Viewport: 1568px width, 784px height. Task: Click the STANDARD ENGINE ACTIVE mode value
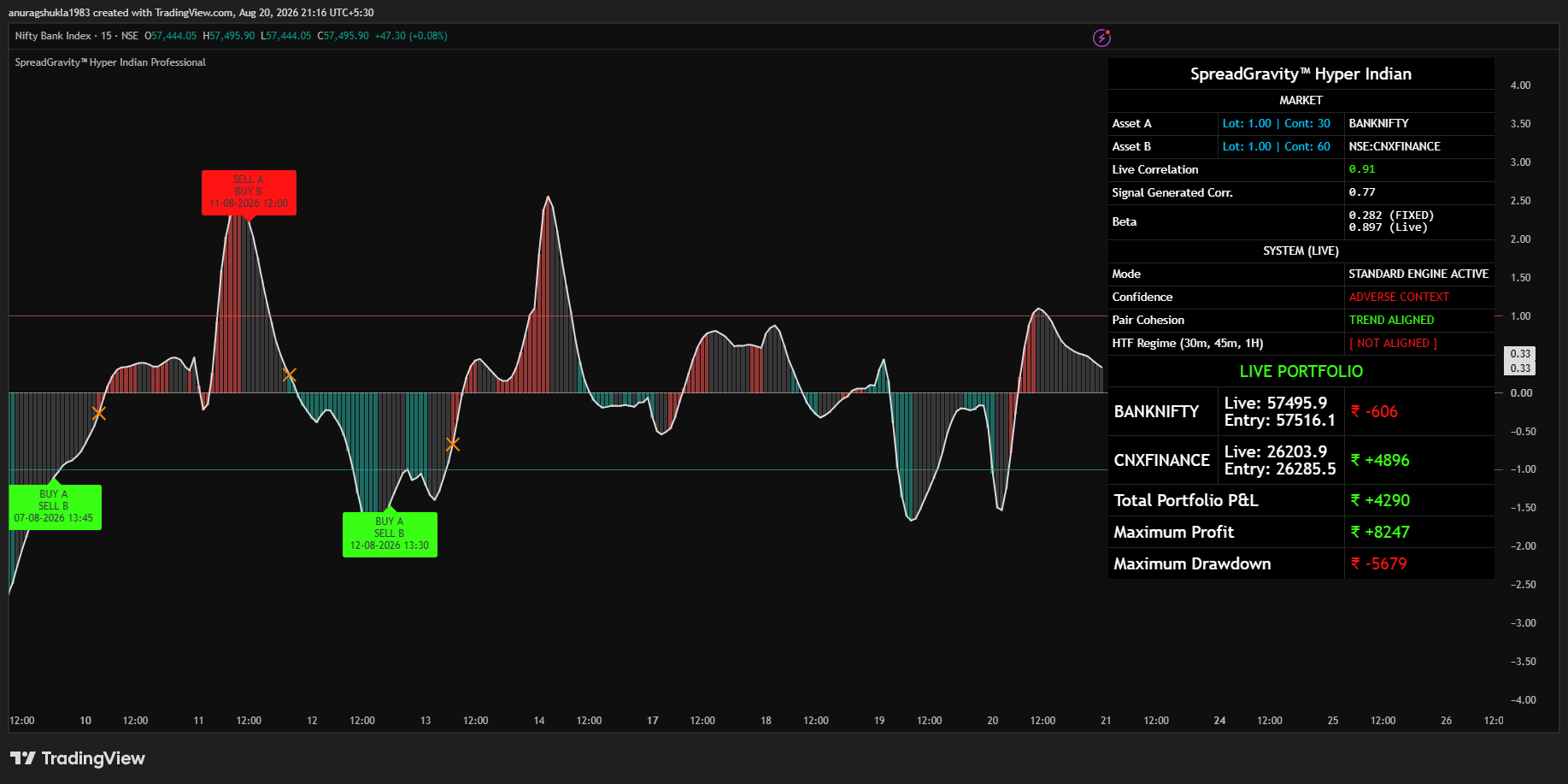1418,274
